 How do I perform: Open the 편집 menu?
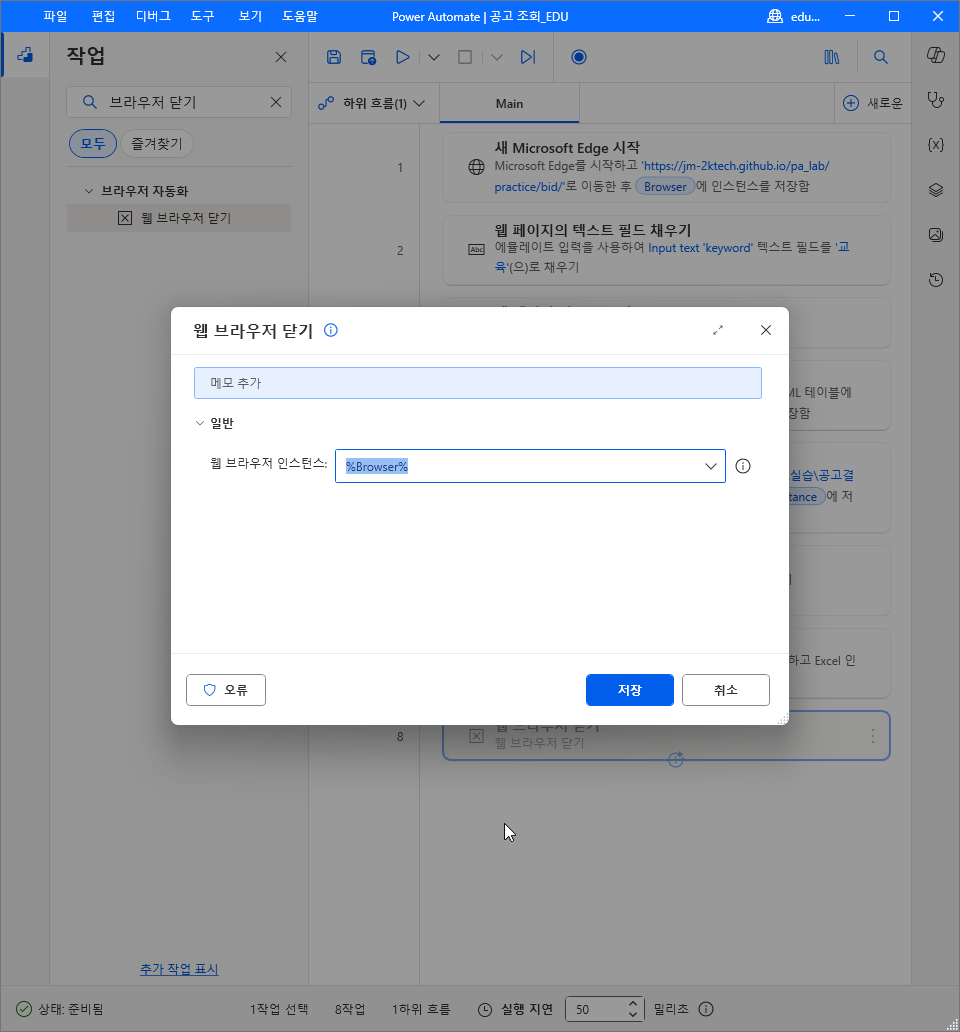pos(103,16)
